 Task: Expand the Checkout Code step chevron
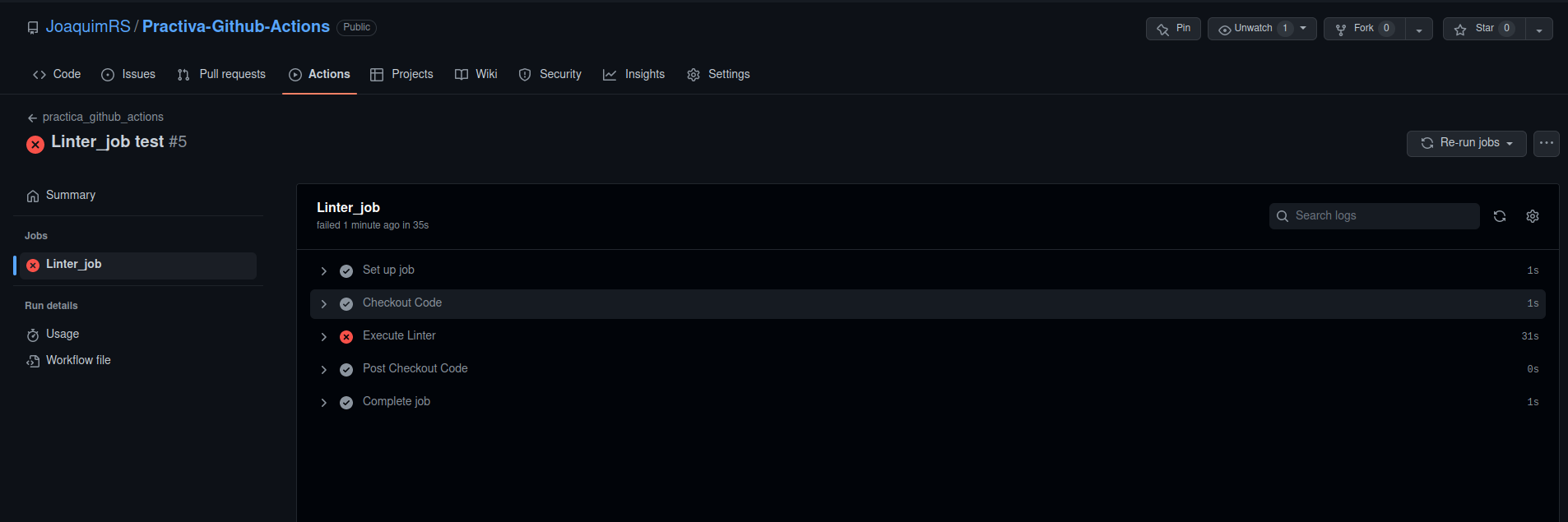tap(324, 304)
